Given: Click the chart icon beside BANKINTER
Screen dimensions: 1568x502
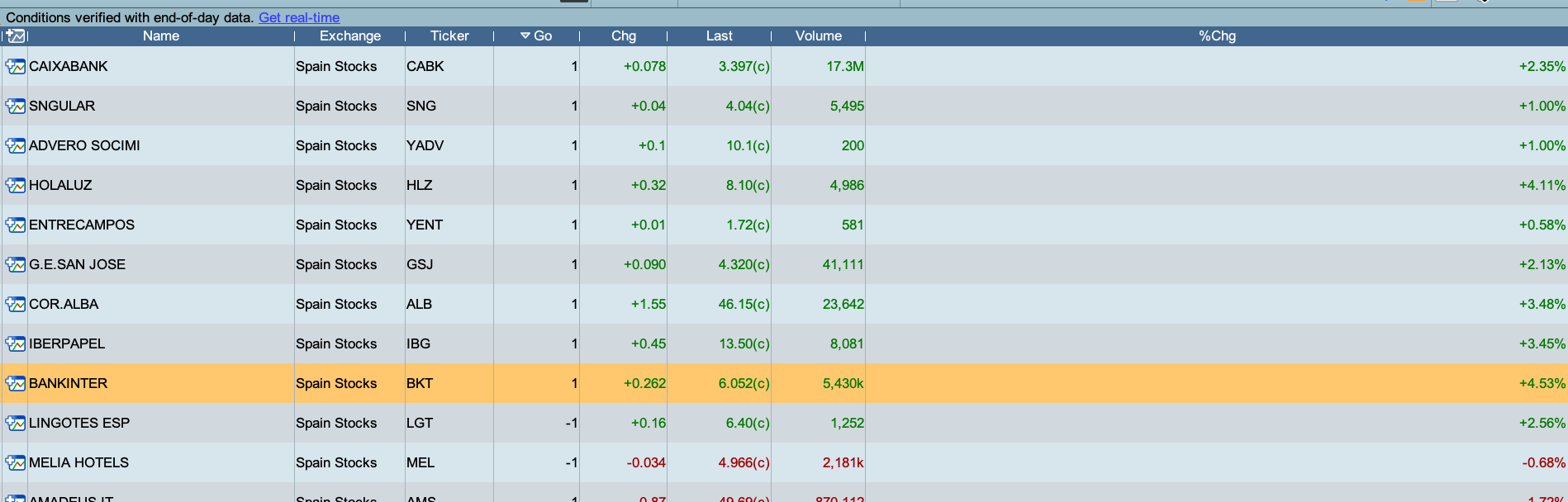Looking at the screenshot, I should (15, 383).
